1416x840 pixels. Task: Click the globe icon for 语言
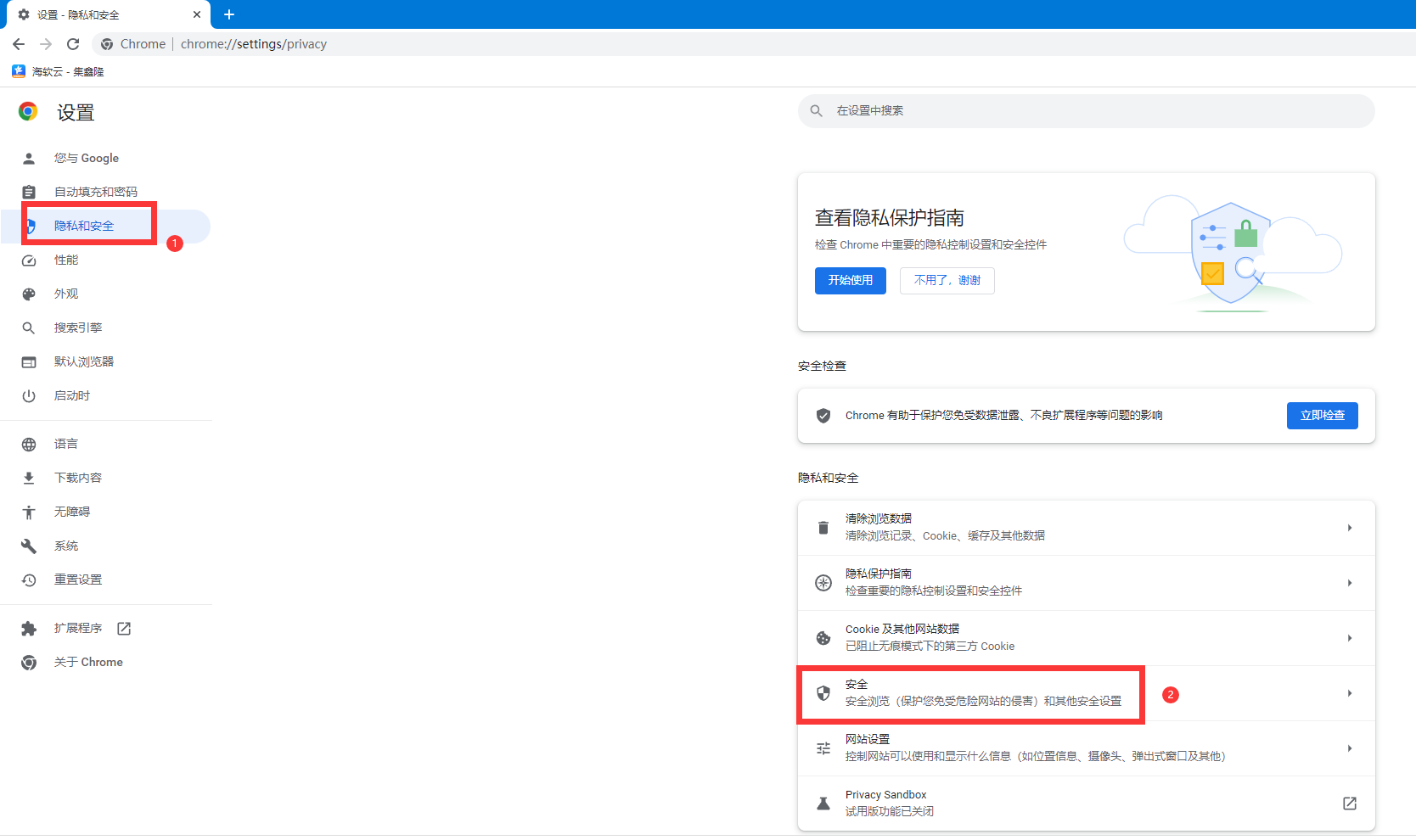point(29,445)
